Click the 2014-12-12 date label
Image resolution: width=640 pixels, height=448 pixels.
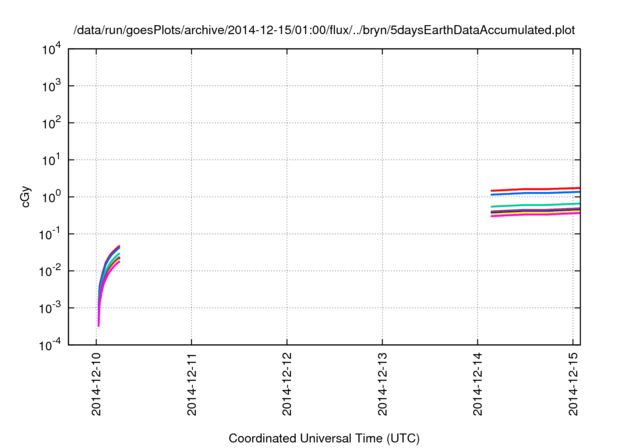287,384
